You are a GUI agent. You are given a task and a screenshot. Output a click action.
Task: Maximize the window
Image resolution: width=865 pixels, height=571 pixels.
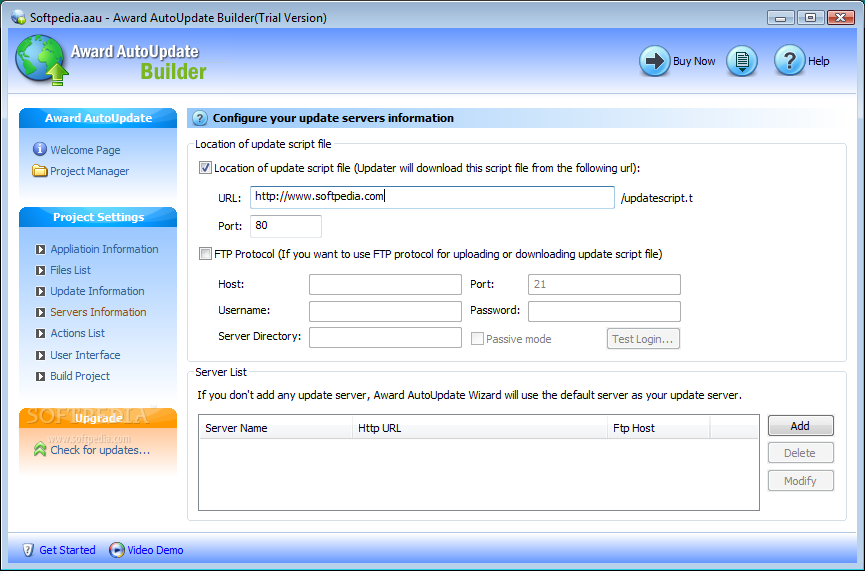[x=810, y=18]
